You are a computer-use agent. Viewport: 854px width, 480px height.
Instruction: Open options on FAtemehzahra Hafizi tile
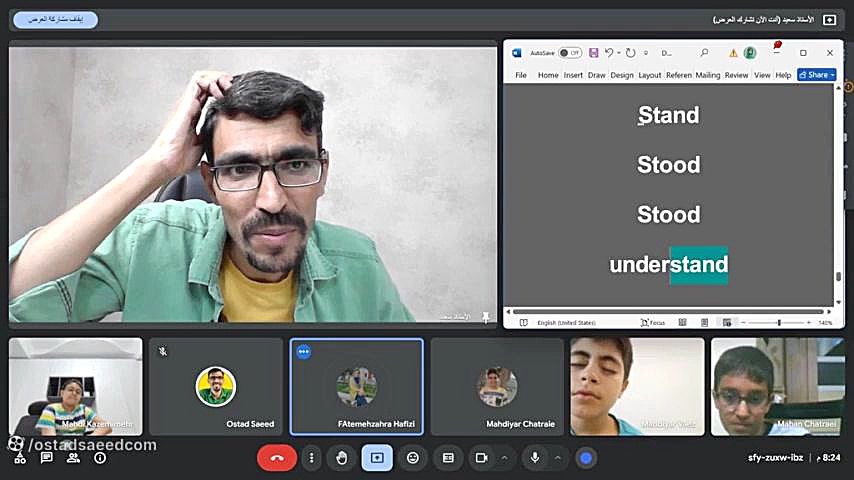click(304, 352)
